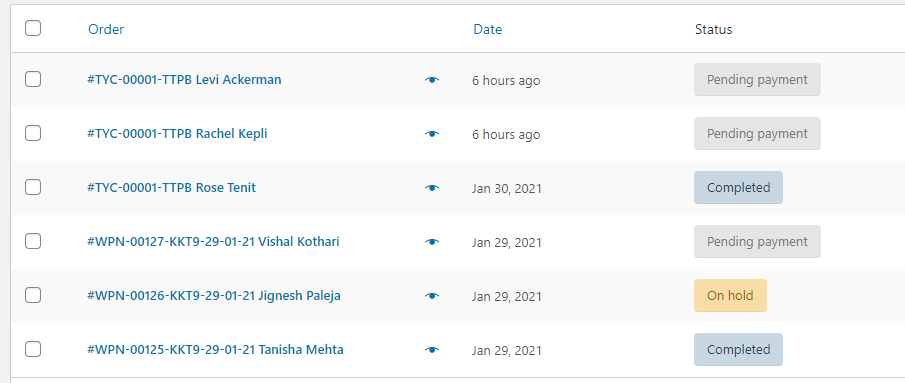Select the Rachel Kepli order checkbox
905x383 pixels.
point(33,133)
